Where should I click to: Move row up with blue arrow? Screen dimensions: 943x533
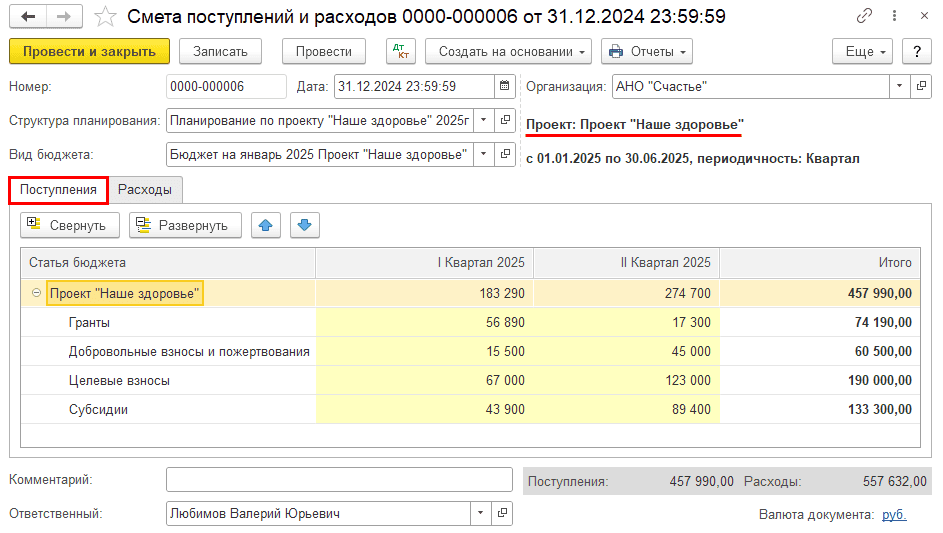pos(265,225)
